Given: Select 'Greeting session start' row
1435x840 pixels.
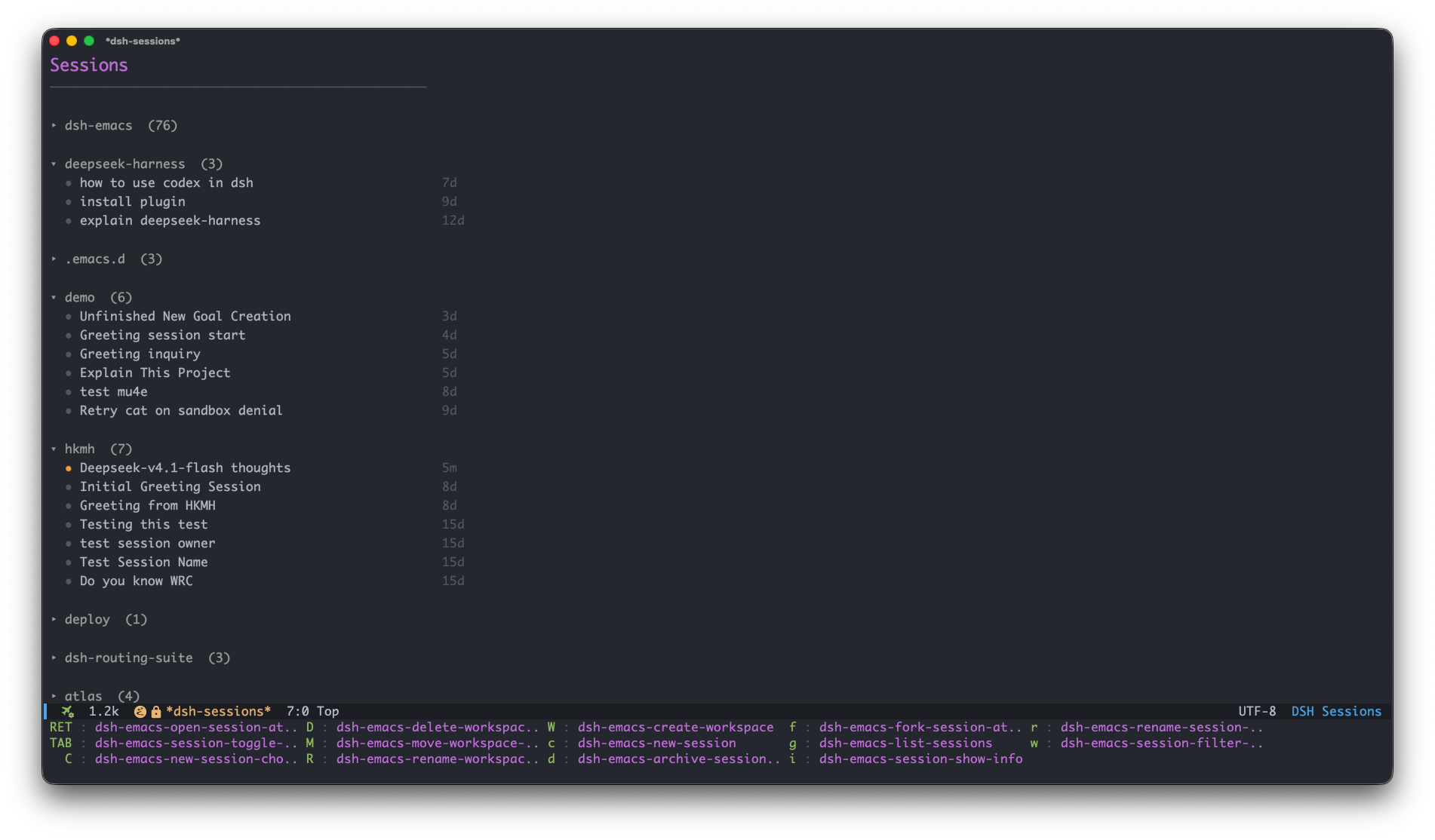Looking at the screenshot, I should [162, 335].
